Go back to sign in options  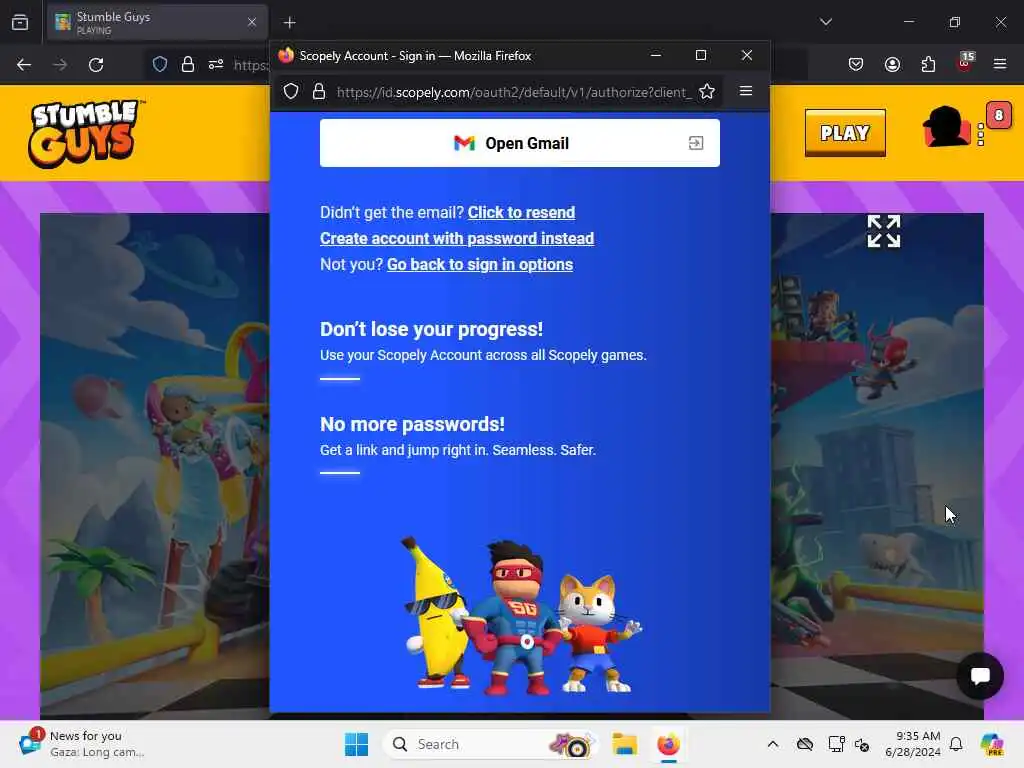480,264
